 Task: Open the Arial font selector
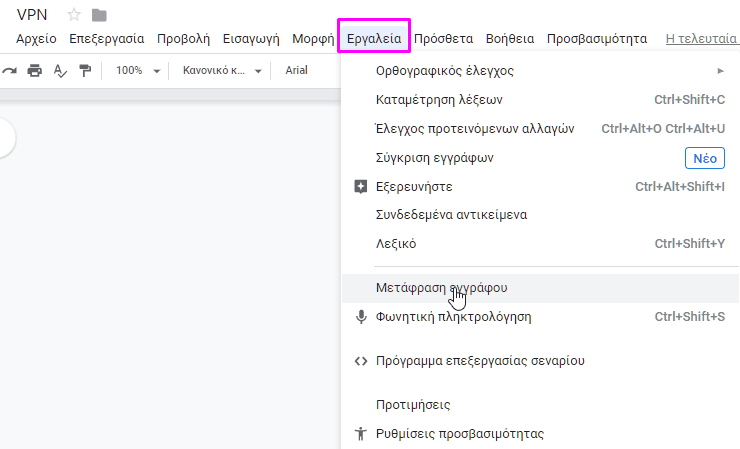coord(296,70)
